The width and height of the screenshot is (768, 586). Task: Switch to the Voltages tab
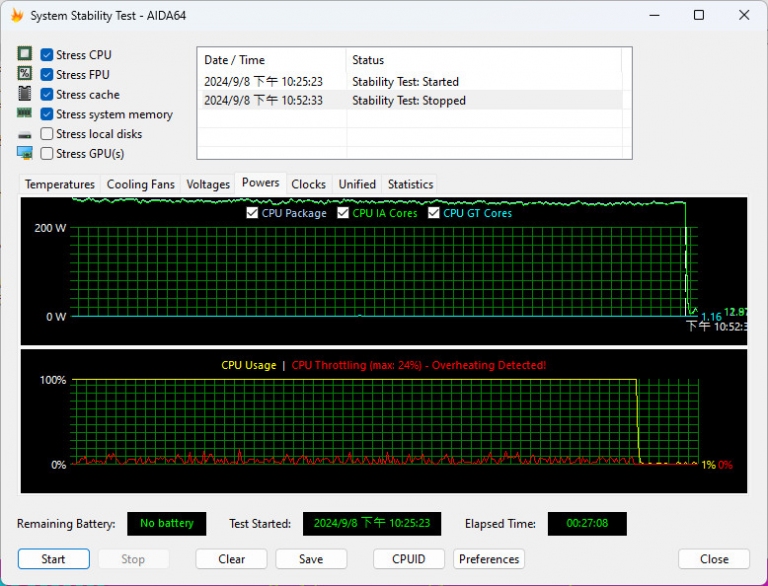pos(208,184)
